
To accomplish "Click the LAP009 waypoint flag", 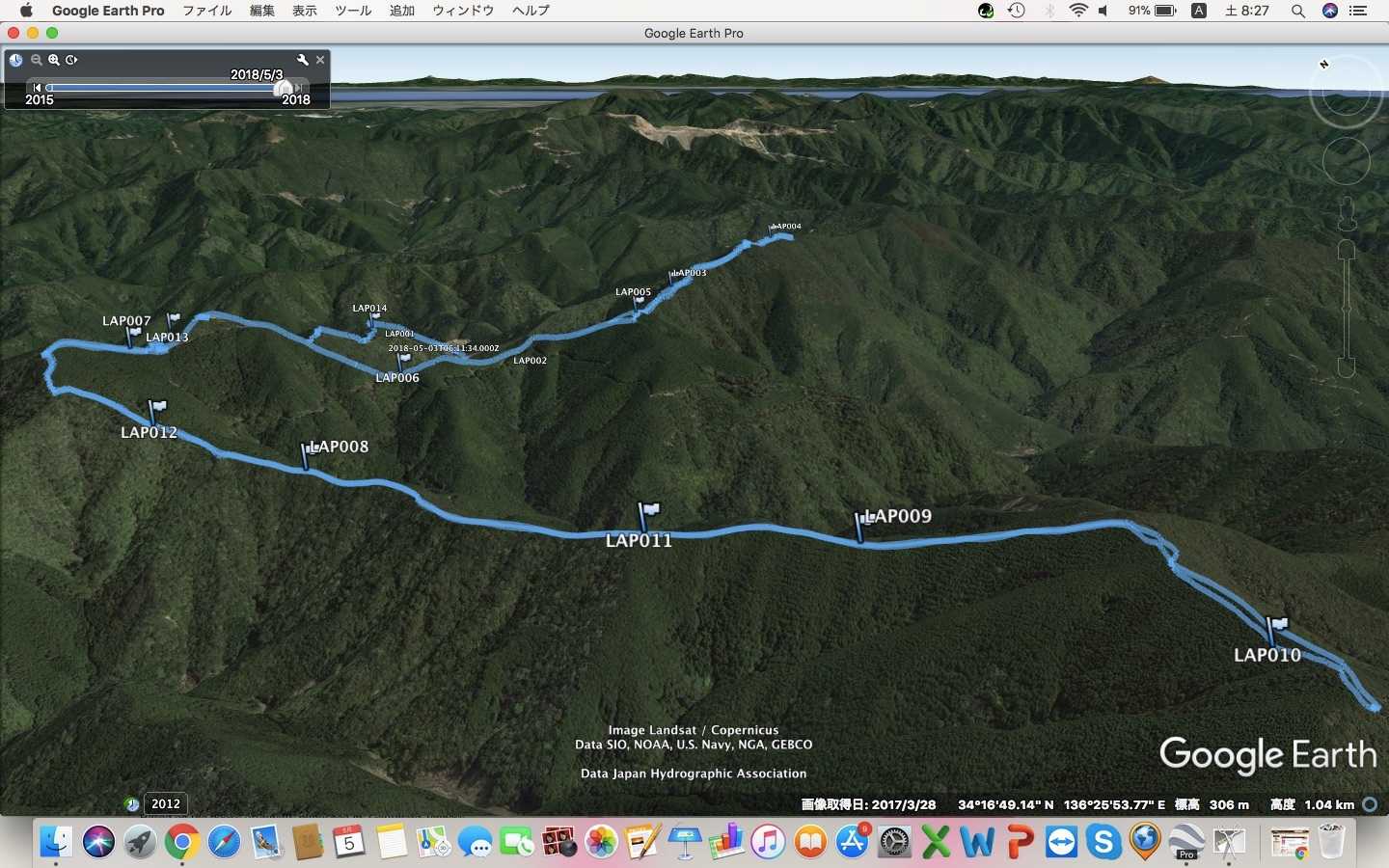I will tap(861, 521).
